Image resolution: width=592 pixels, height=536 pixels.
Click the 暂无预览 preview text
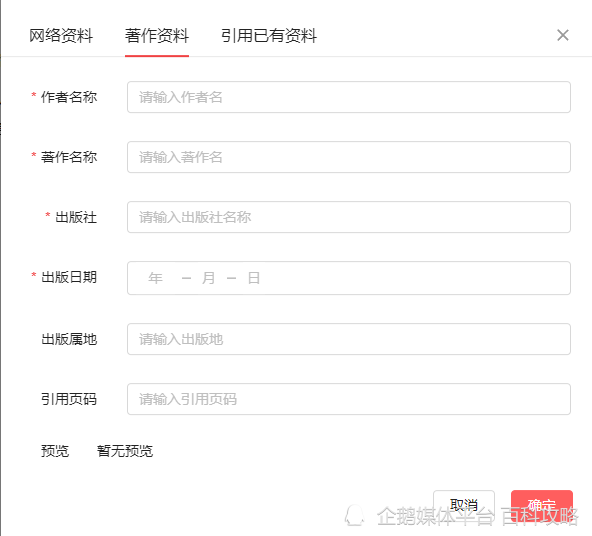coord(125,451)
